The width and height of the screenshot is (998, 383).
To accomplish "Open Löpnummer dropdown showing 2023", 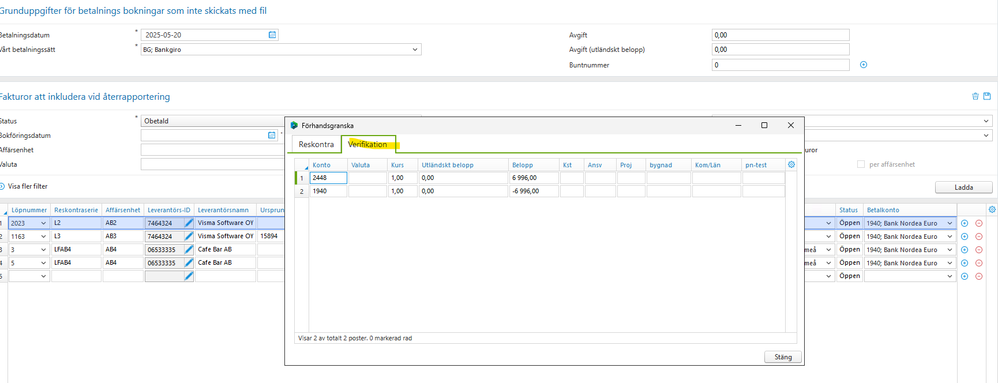I will coord(43,223).
